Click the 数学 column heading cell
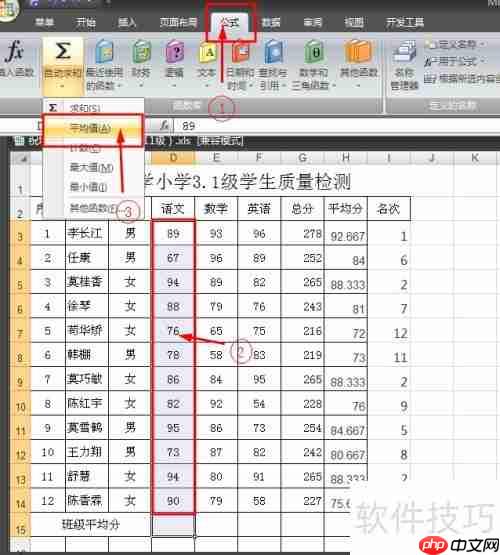 click(216, 209)
